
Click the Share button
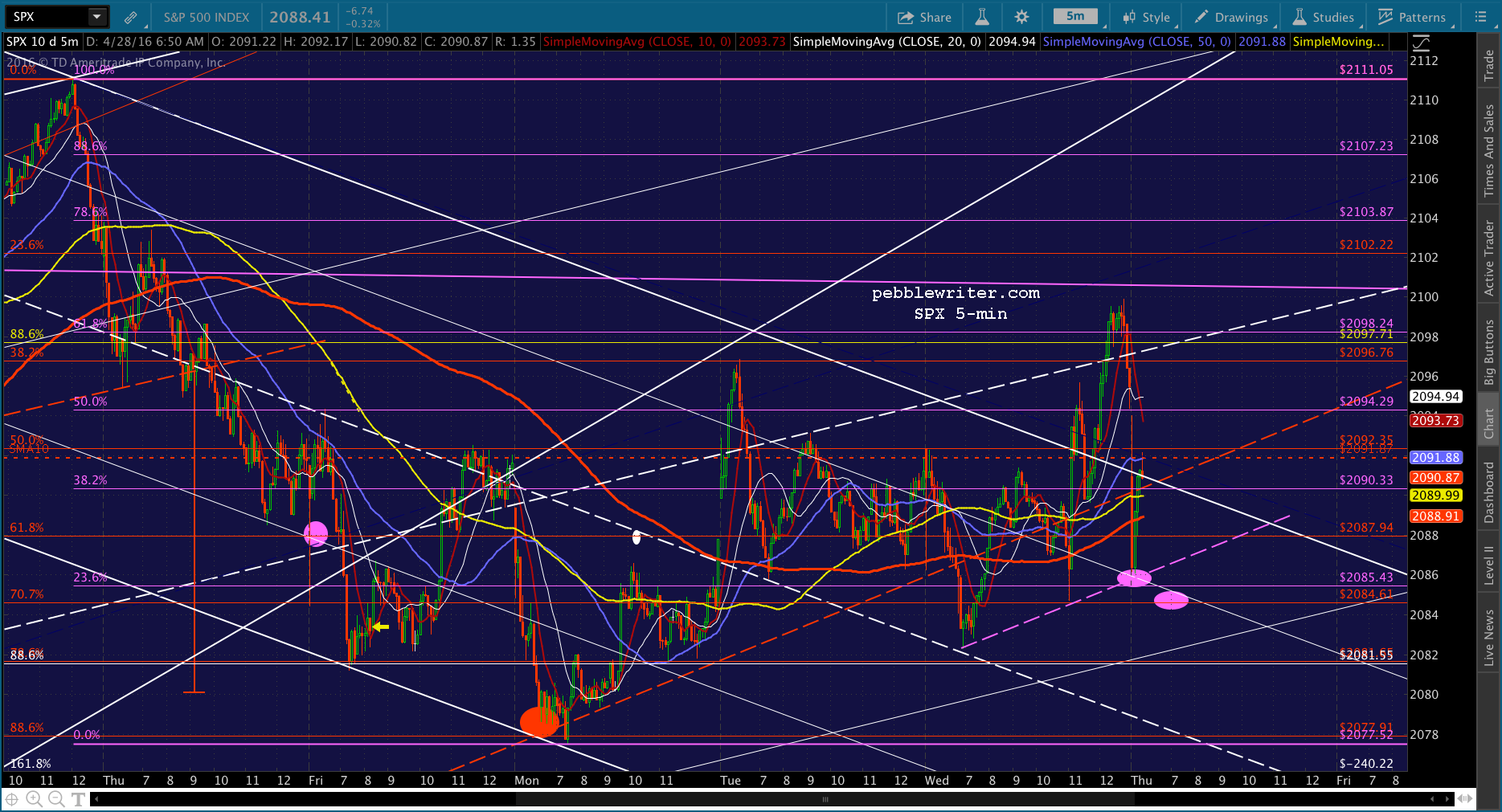pos(924,17)
